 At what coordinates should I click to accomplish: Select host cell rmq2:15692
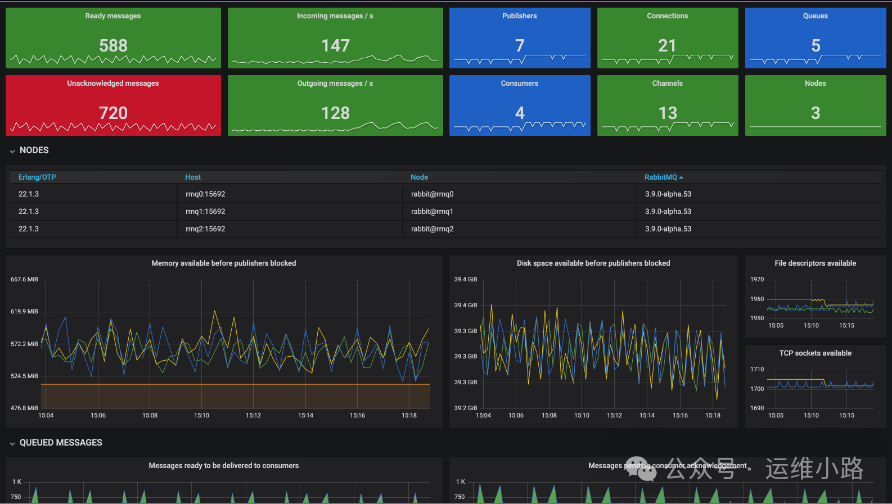[205, 229]
